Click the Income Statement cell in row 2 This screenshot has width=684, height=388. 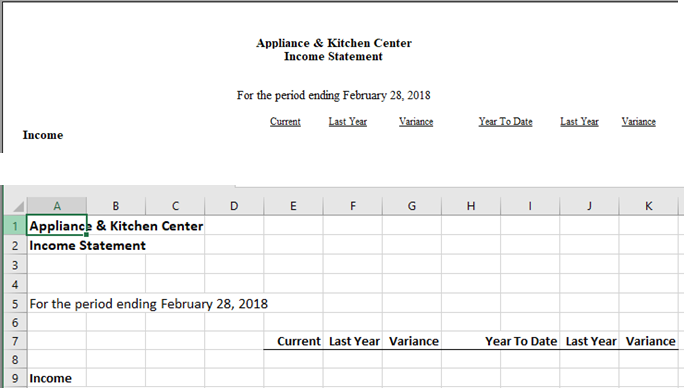coord(57,245)
